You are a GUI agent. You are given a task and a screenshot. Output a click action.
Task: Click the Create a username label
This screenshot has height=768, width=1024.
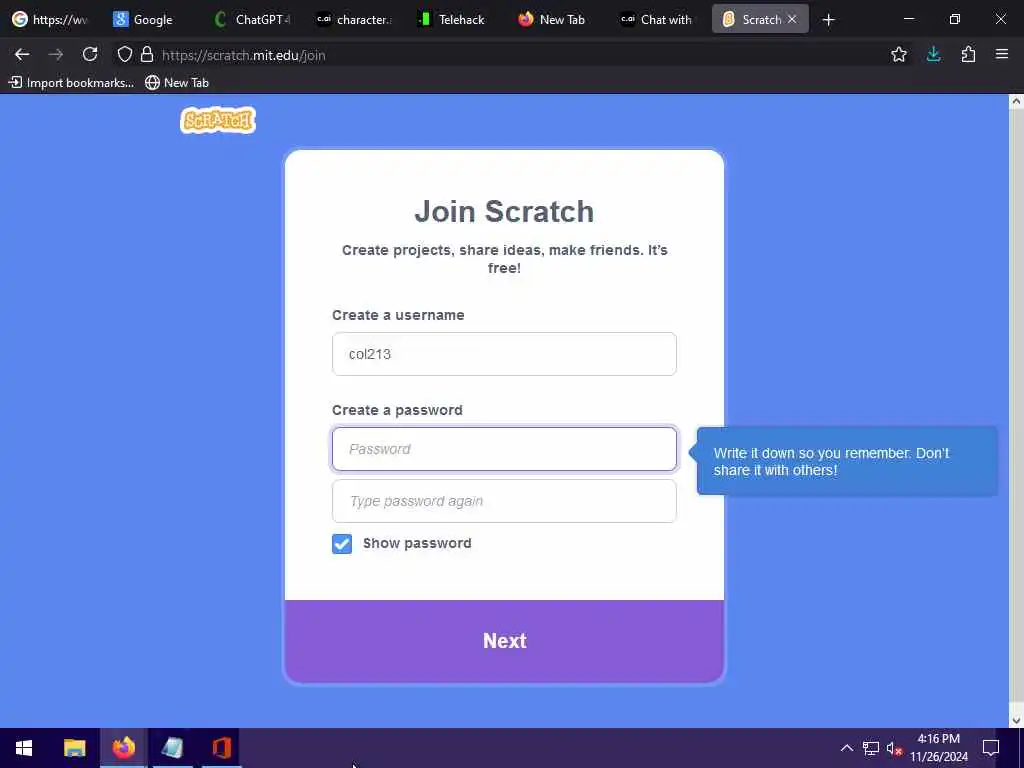pos(398,315)
